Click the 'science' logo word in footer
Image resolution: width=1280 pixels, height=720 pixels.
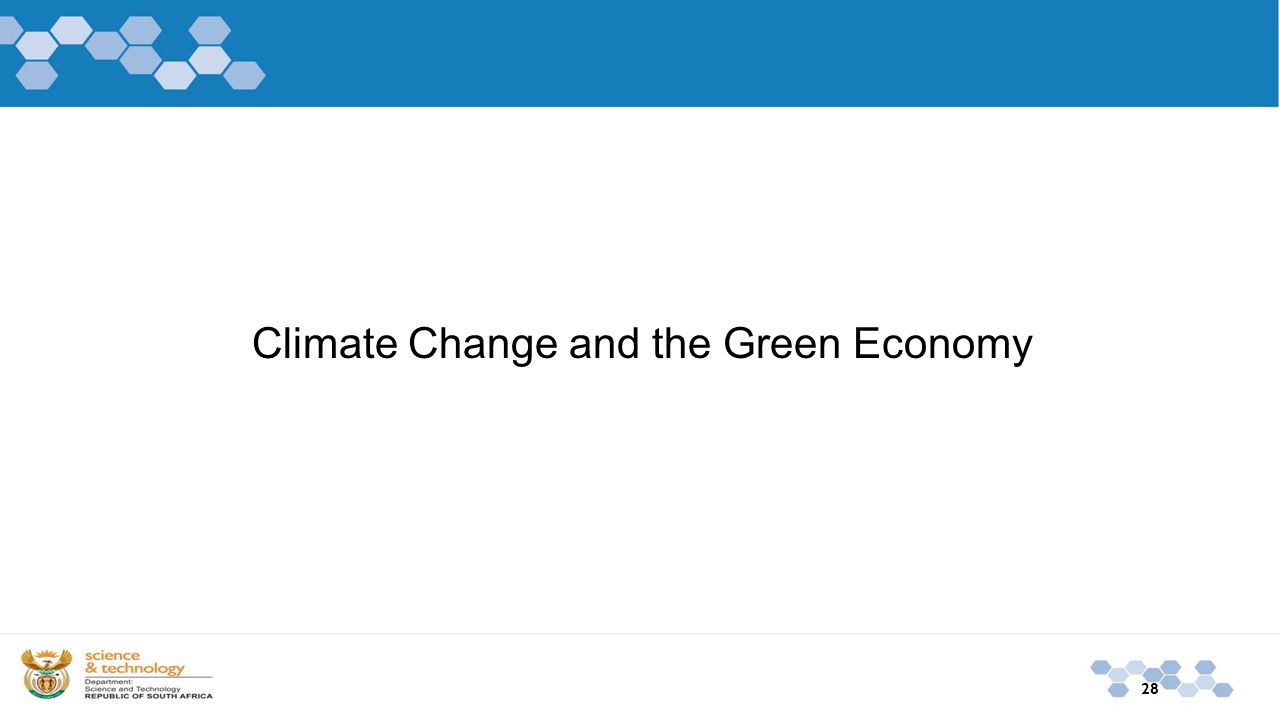(112, 656)
